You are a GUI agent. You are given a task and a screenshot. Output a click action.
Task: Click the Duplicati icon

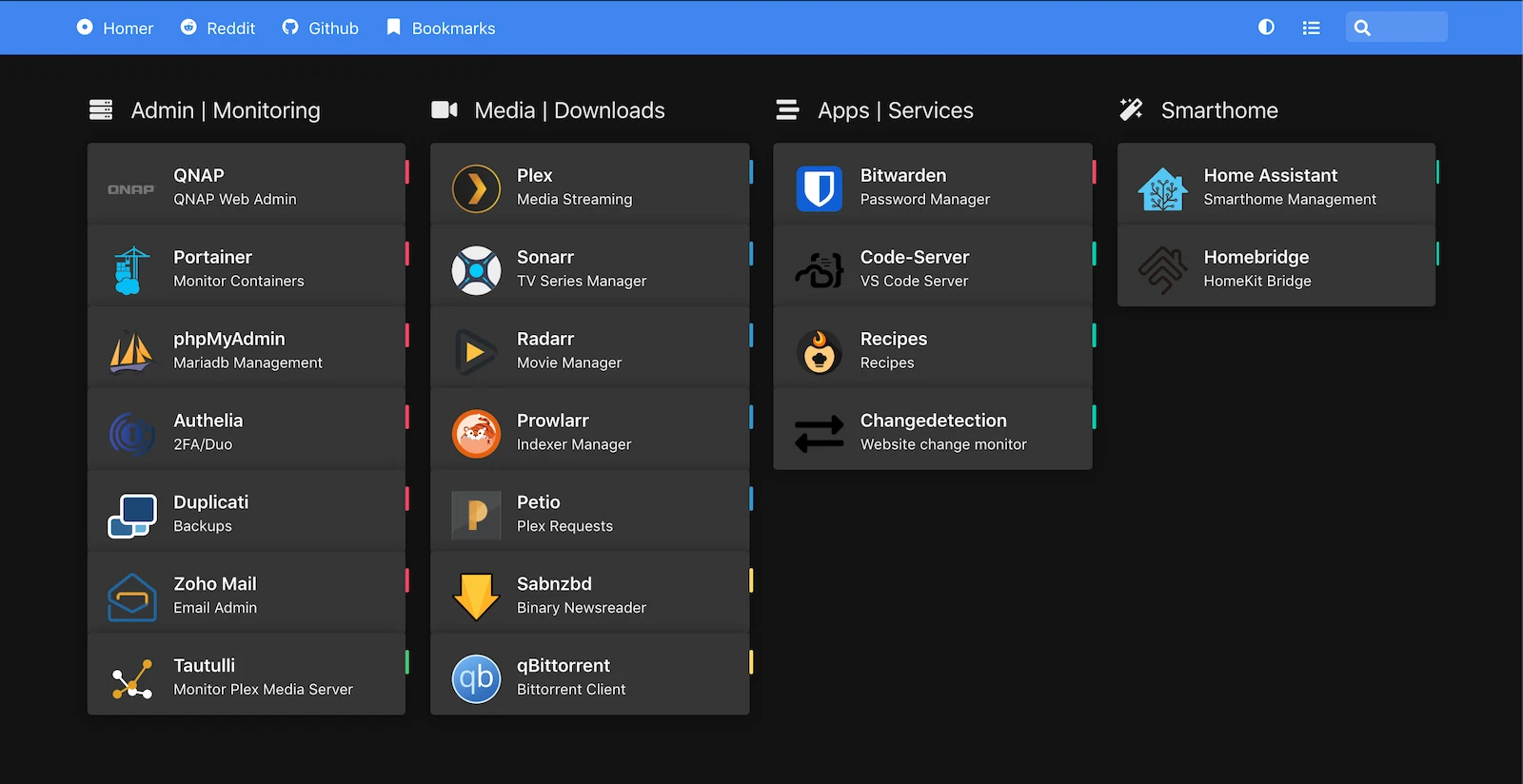(131, 516)
